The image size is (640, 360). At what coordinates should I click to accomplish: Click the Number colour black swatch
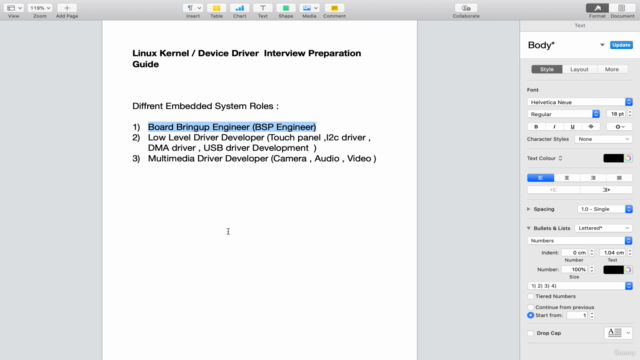point(613,270)
